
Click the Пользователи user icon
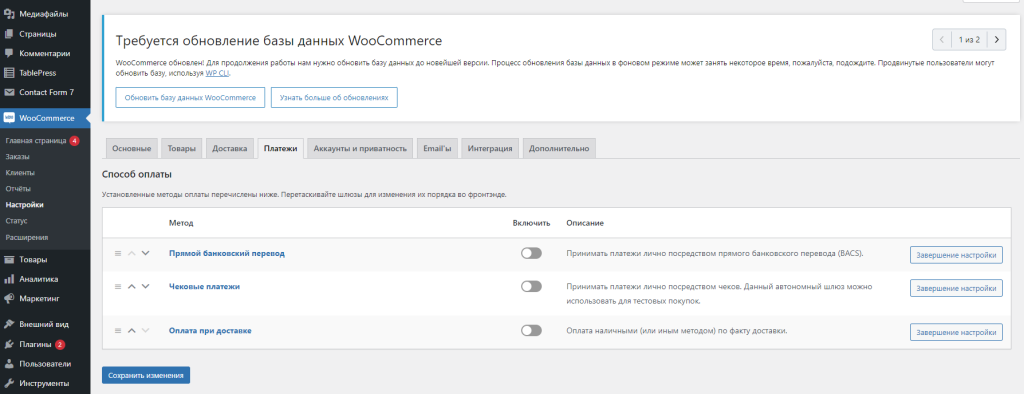tap(9, 364)
